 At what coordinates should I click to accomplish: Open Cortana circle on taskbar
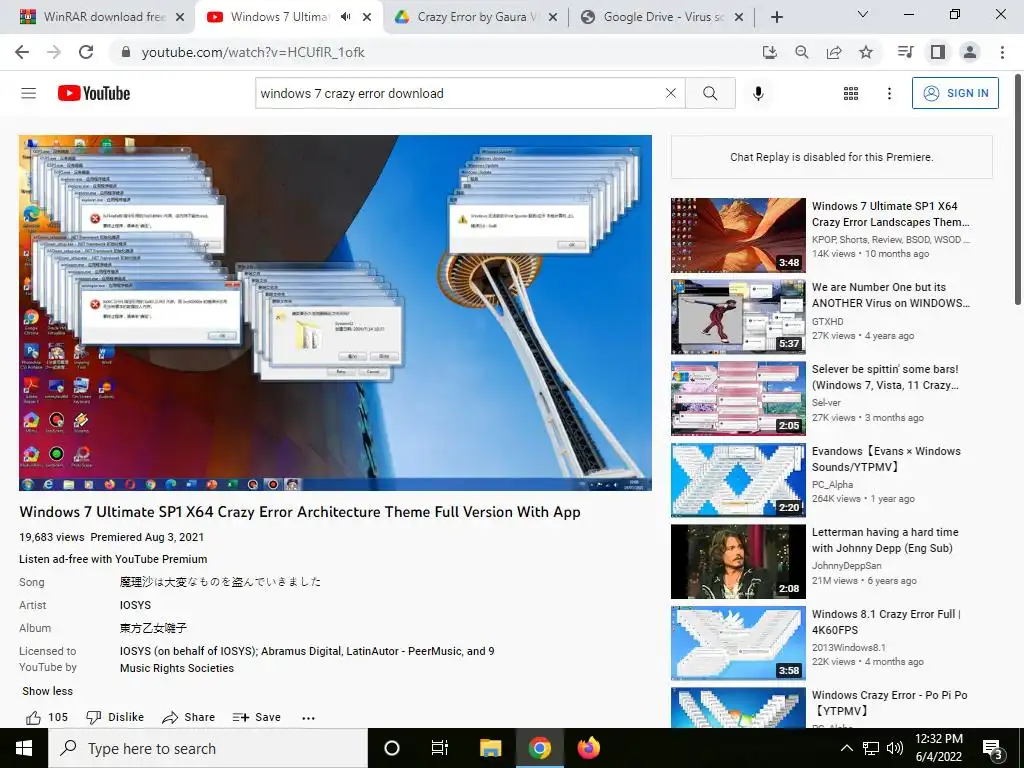pos(392,748)
